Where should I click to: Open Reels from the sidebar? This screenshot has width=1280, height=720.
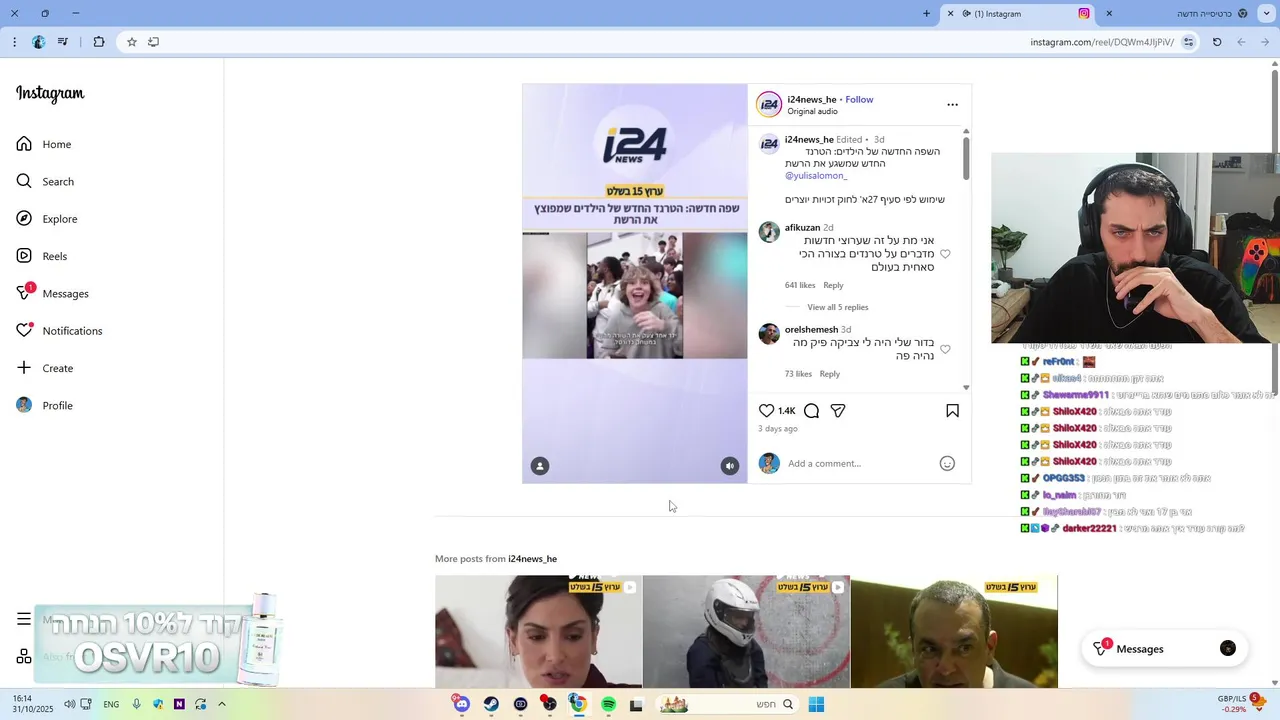(x=42, y=256)
